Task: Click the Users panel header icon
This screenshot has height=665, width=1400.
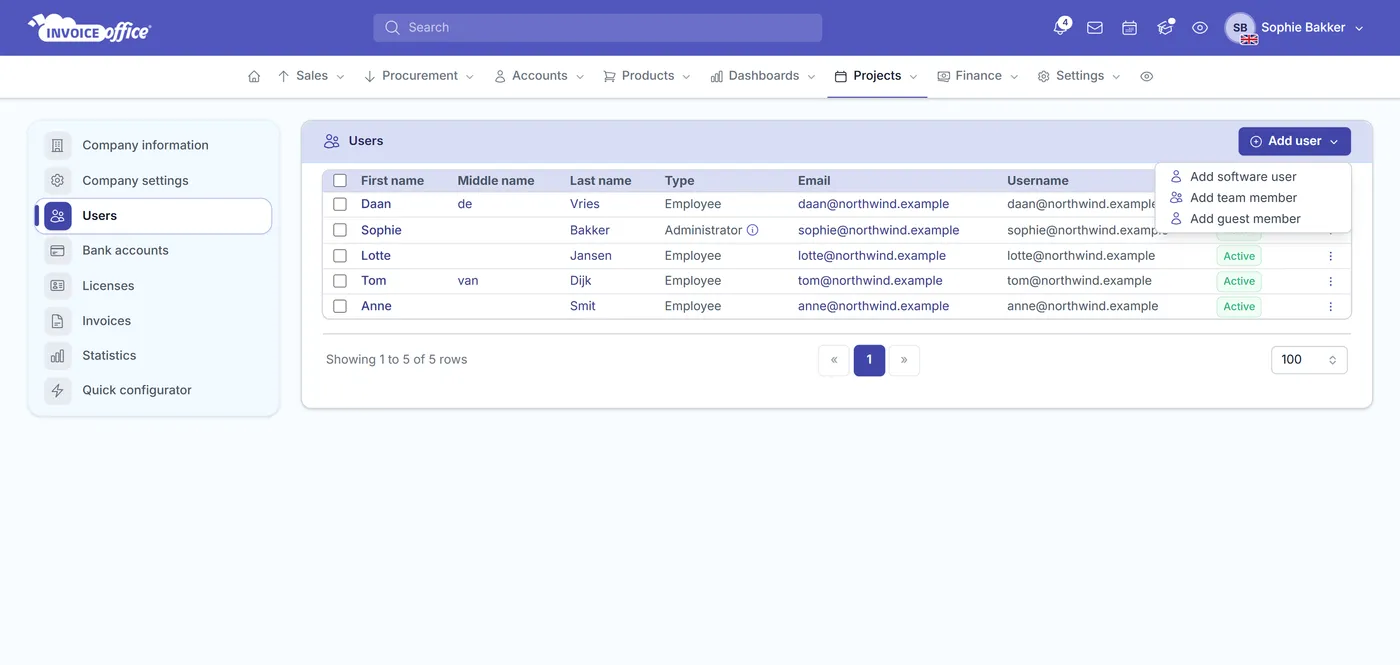Action: (332, 141)
